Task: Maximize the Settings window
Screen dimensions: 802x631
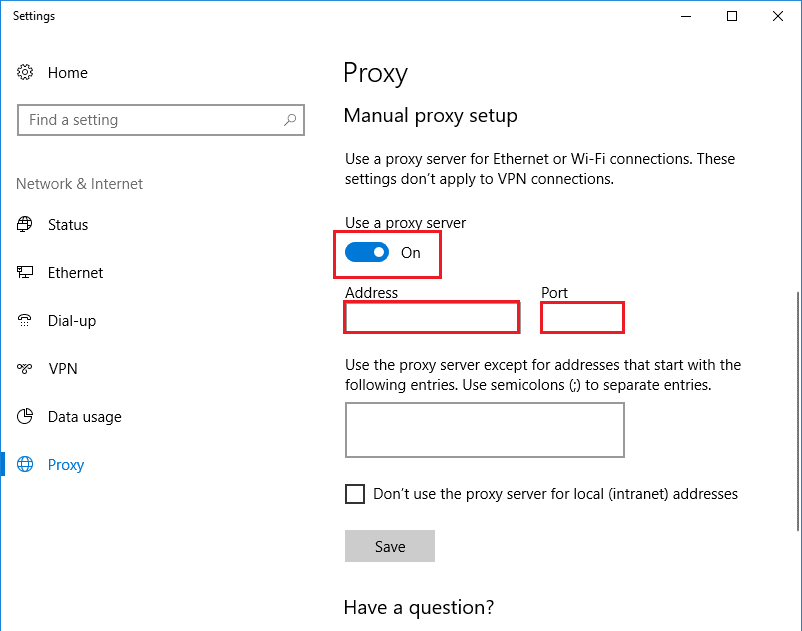Action: pyautogui.click(x=732, y=16)
